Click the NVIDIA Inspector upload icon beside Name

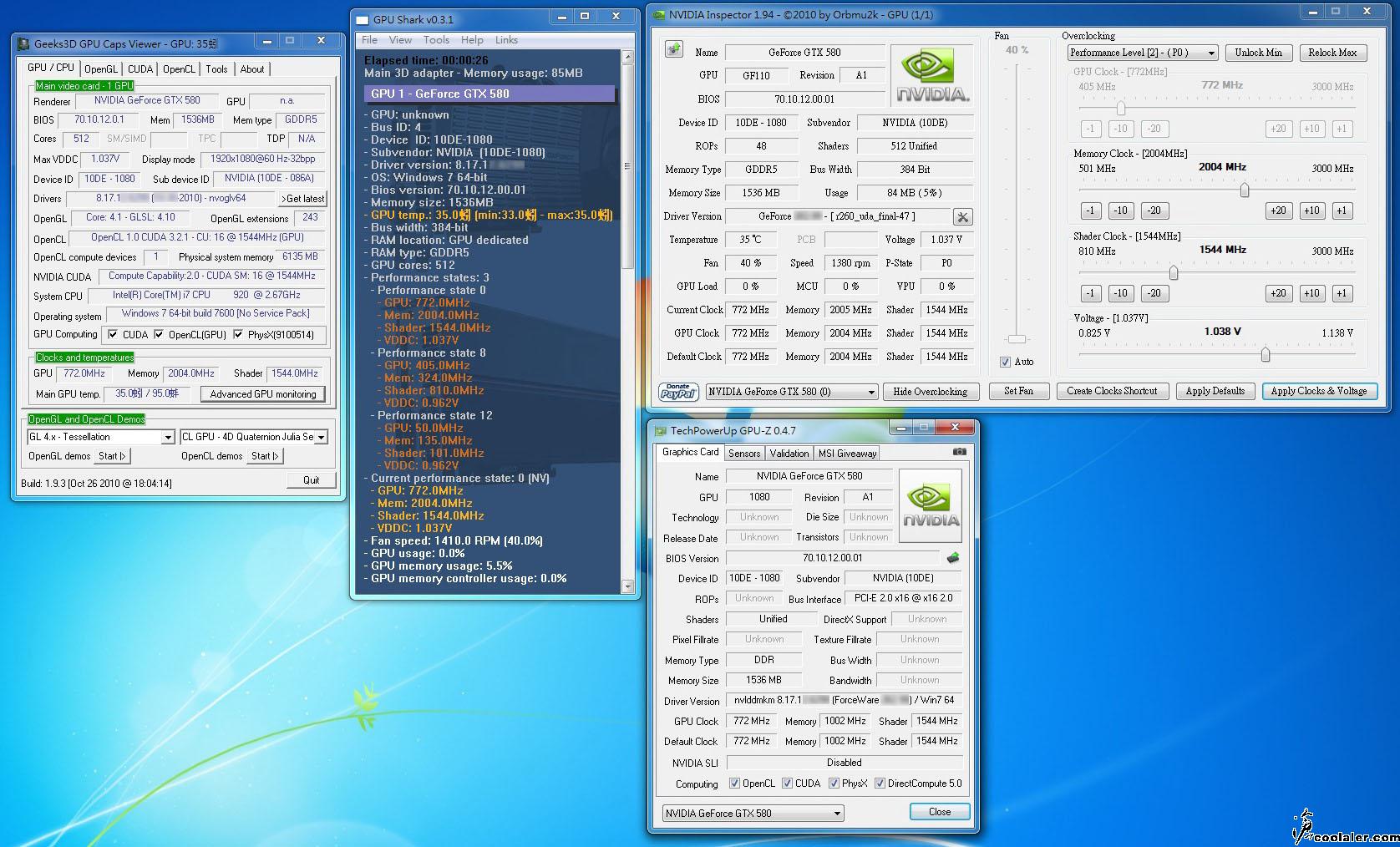click(674, 50)
